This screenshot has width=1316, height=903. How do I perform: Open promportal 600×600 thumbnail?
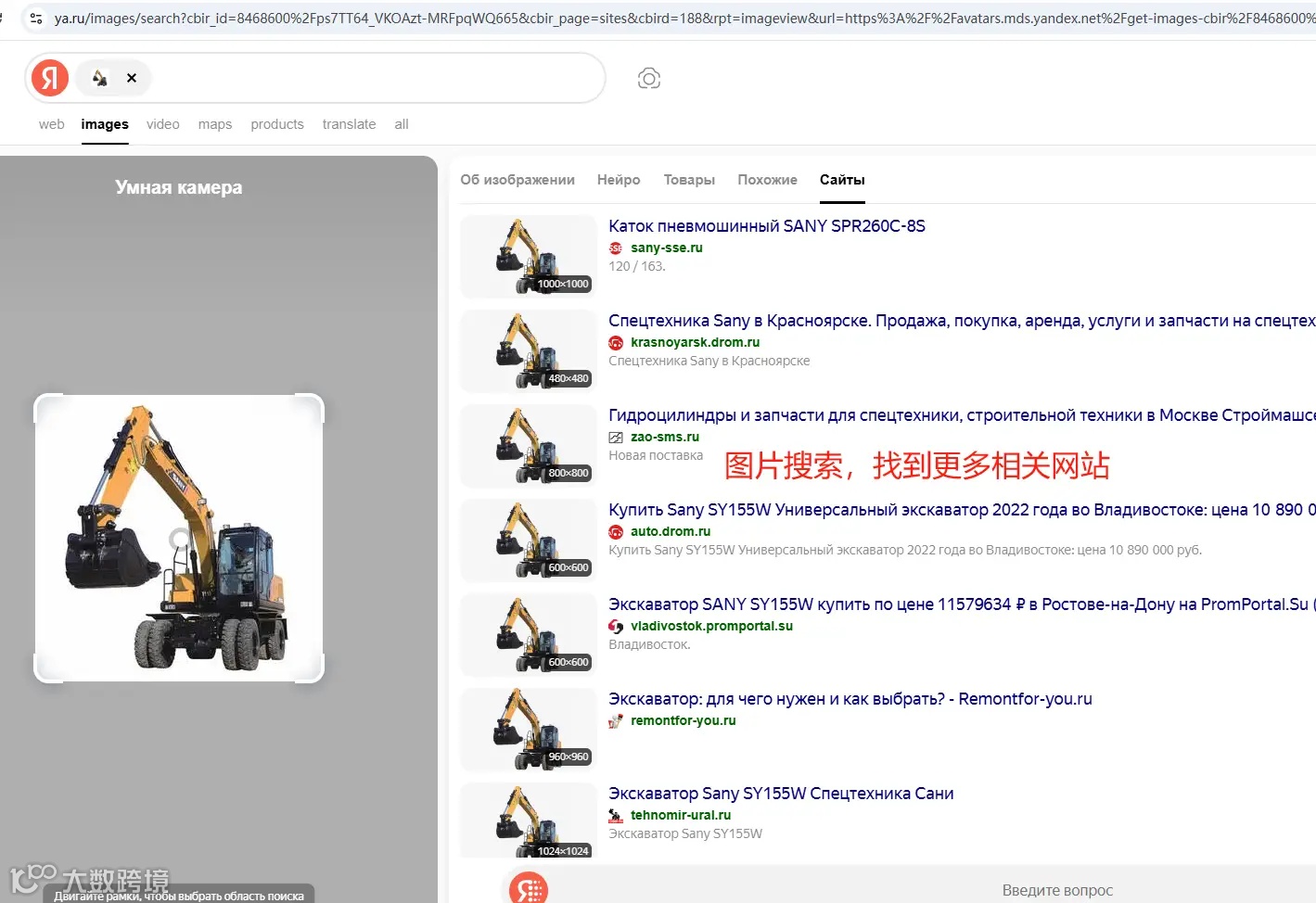click(529, 635)
